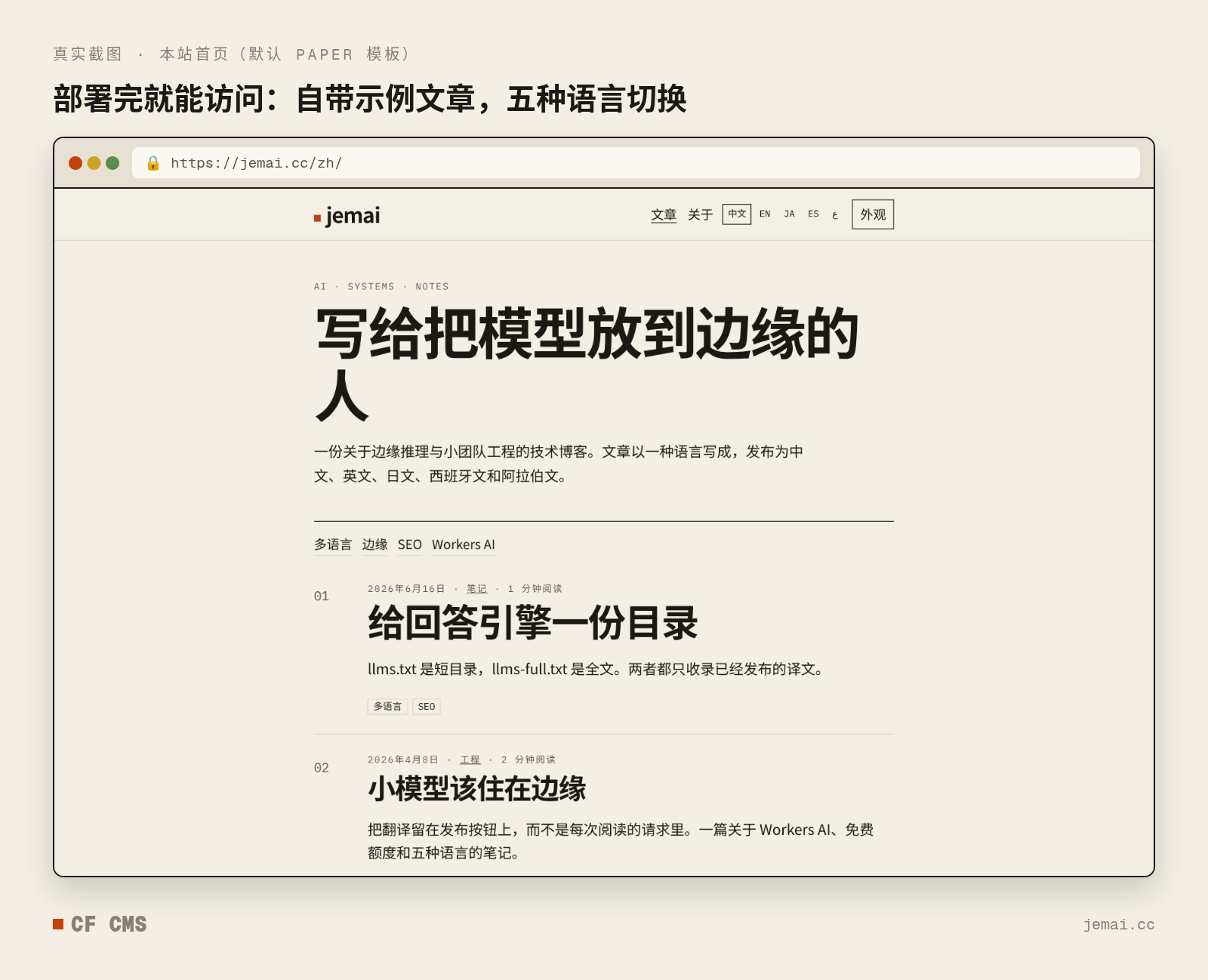The height and width of the screenshot is (980, 1208).
Task: Switch language to ES
Action: (x=813, y=214)
